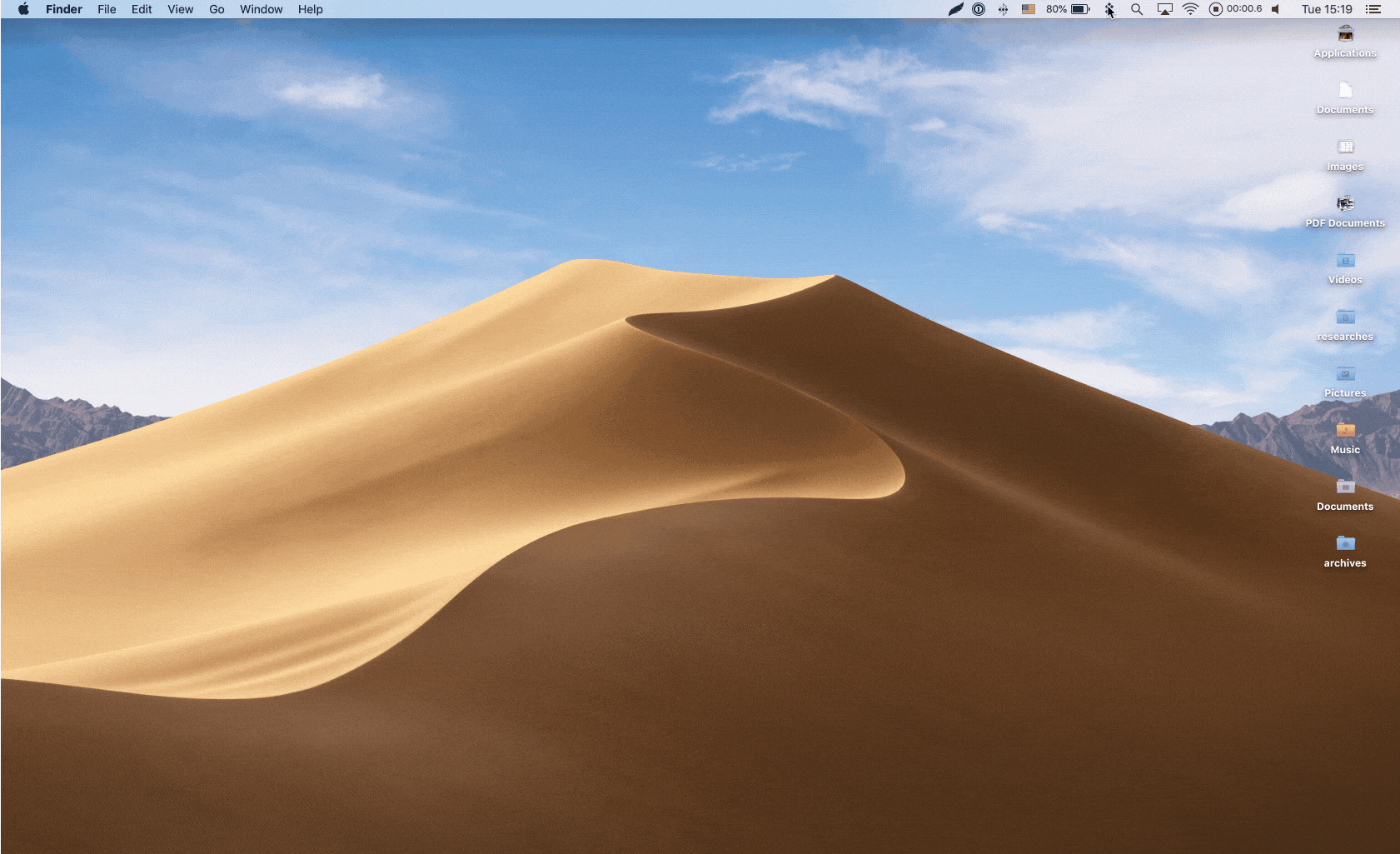Open the Bluetooth menu under the cursor

tap(1109, 9)
